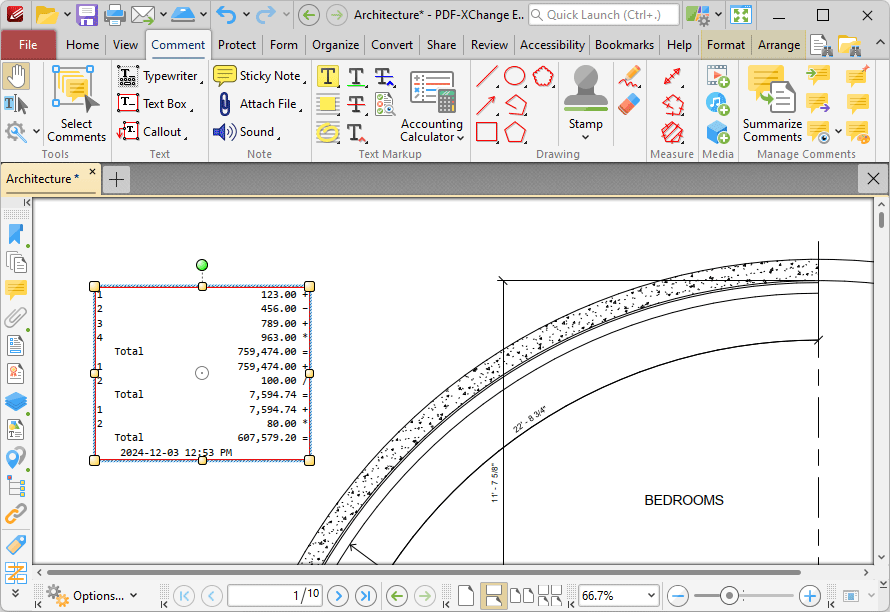890x612 pixels.
Task: Select the Eraser tool
Action: 629,104
